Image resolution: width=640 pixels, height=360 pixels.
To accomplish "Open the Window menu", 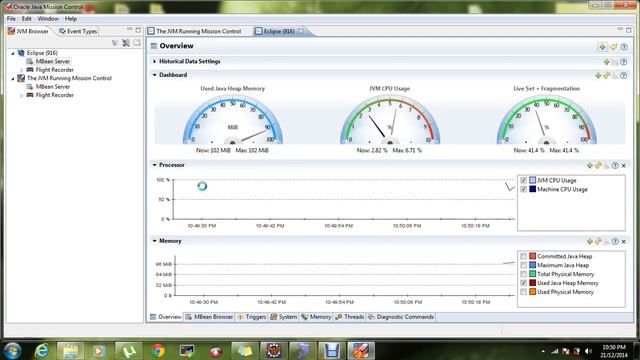I will pos(48,19).
